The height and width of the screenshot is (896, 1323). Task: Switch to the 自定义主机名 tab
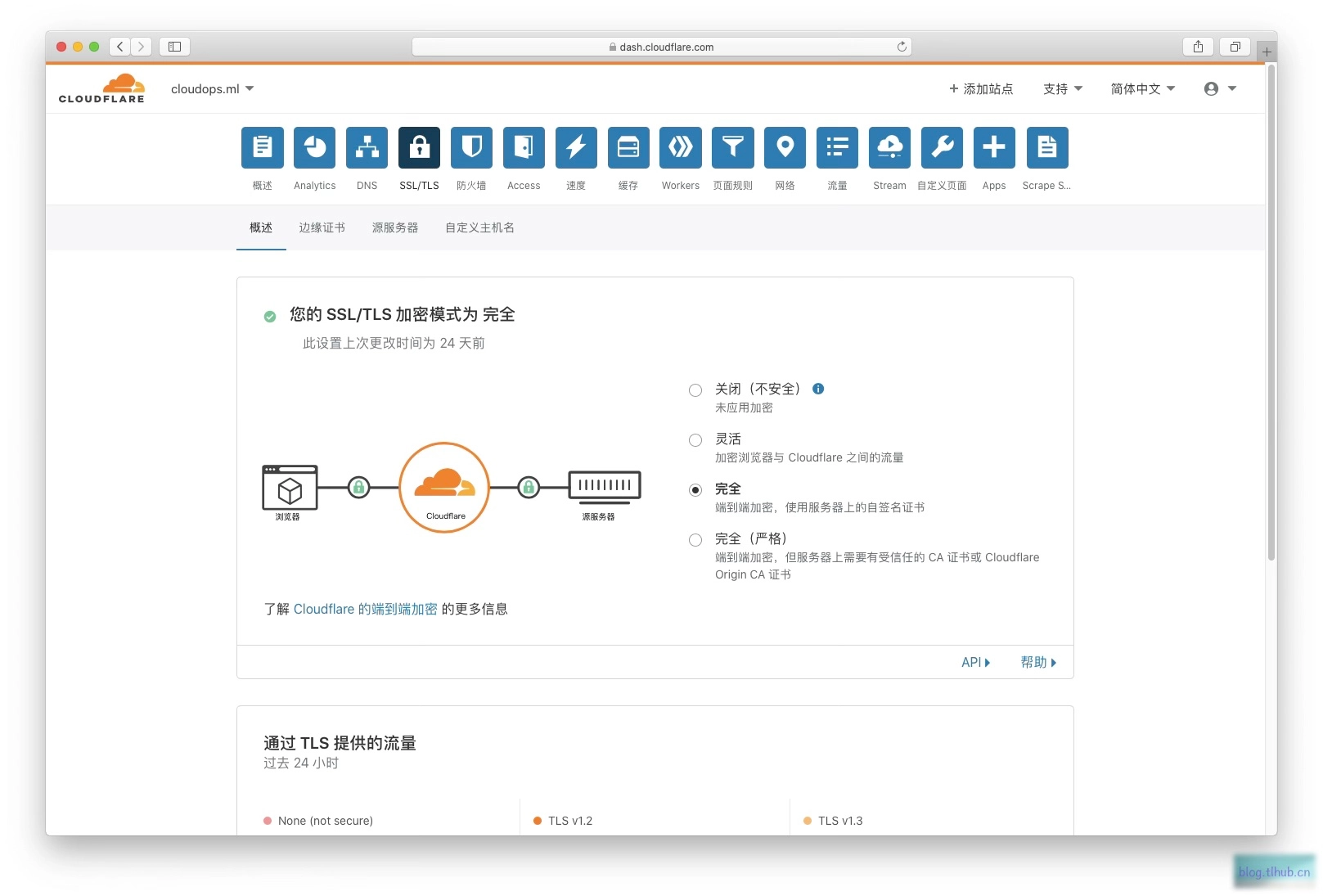point(479,227)
